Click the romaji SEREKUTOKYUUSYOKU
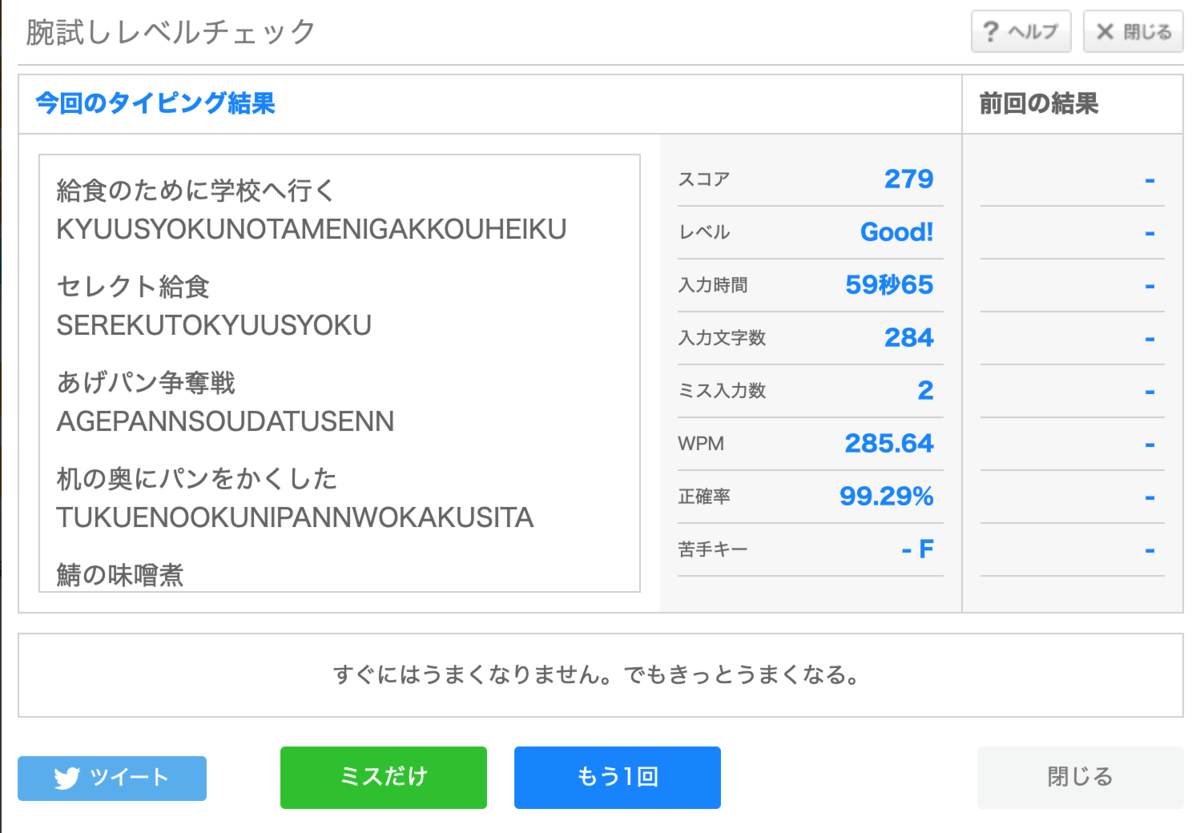1200x833 pixels. coord(214,326)
